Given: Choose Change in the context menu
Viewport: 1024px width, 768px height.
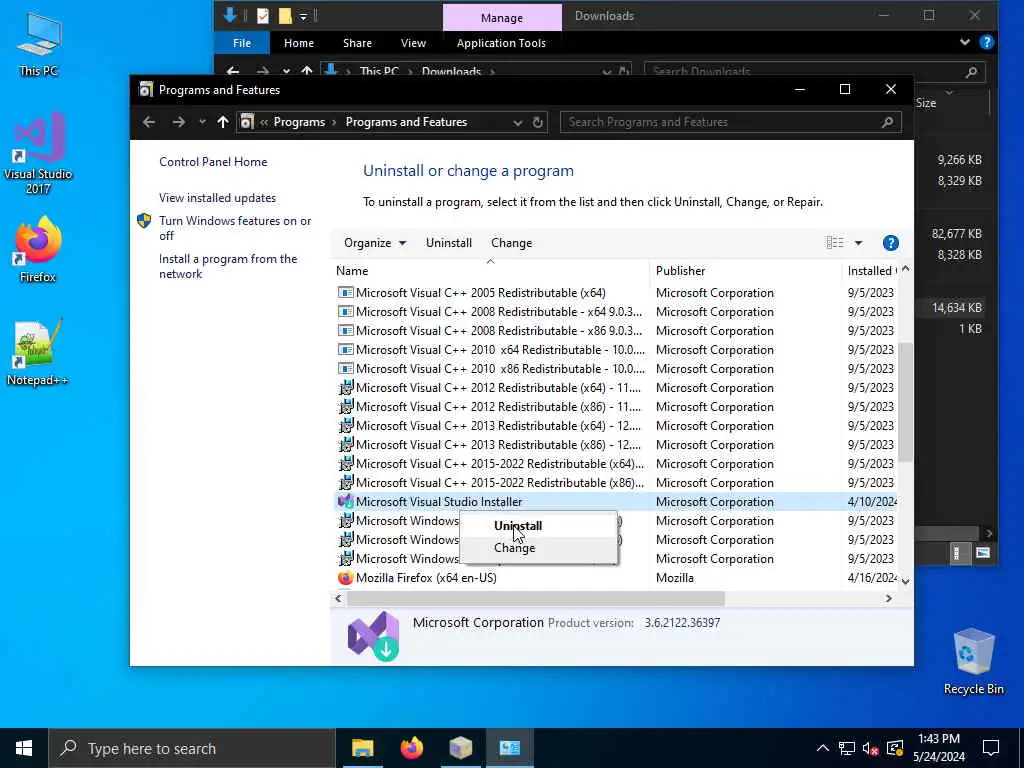Looking at the screenshot, I should point(515,548).
